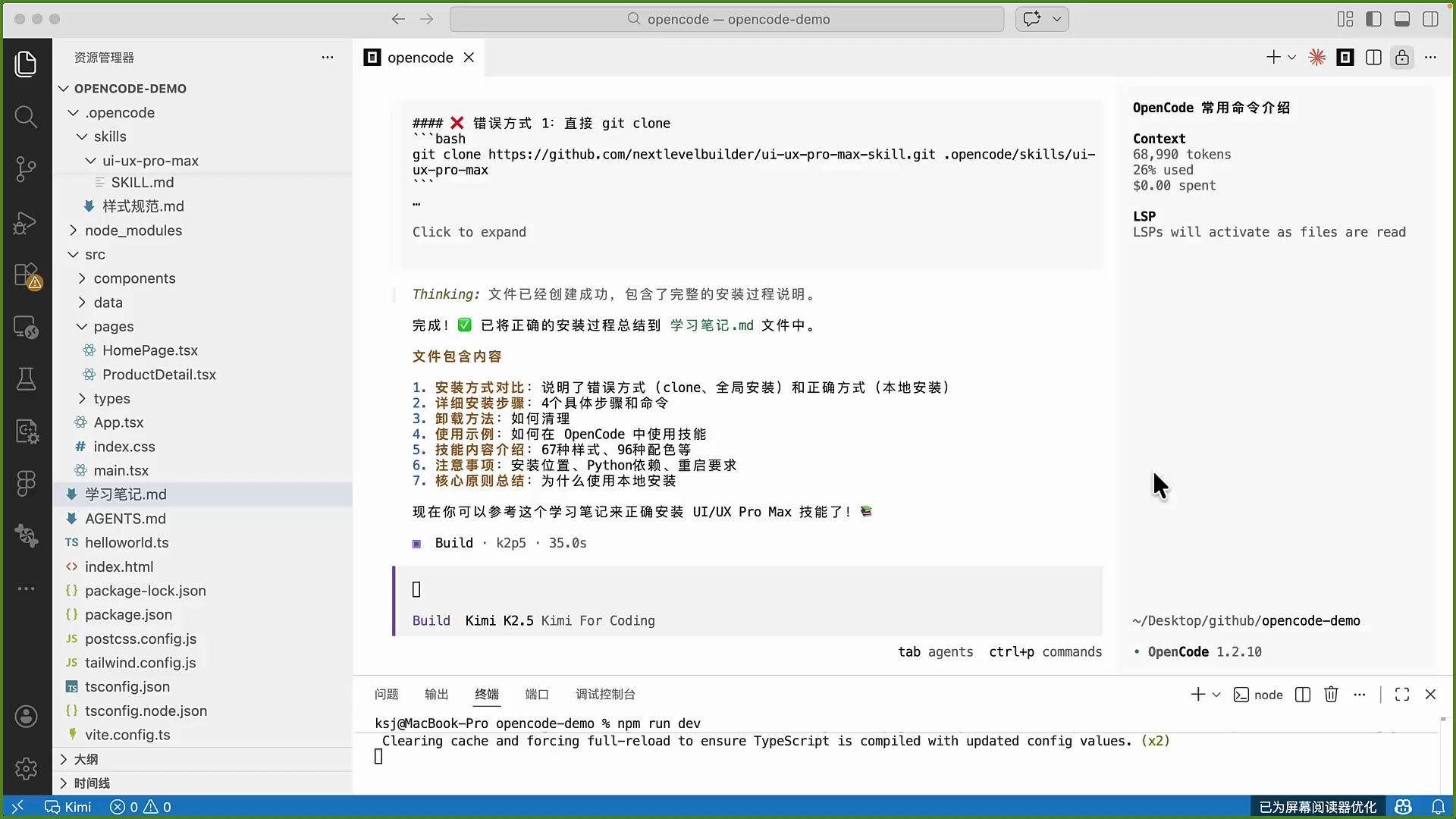The height and width of the screenshot is (819, 1456).
Task: Open the Accounts icon in activity bar
Action: [26, 716]
